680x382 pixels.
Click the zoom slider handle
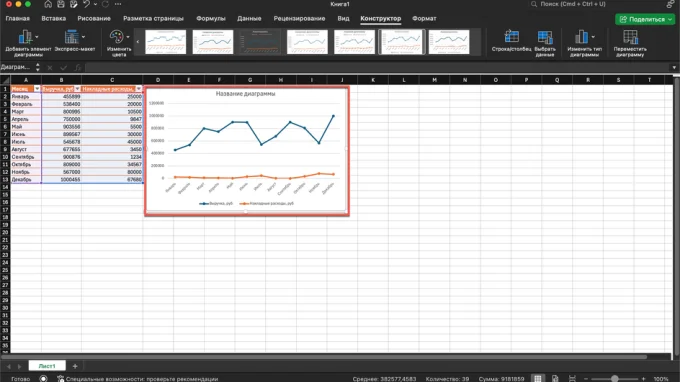pos(615,379)
